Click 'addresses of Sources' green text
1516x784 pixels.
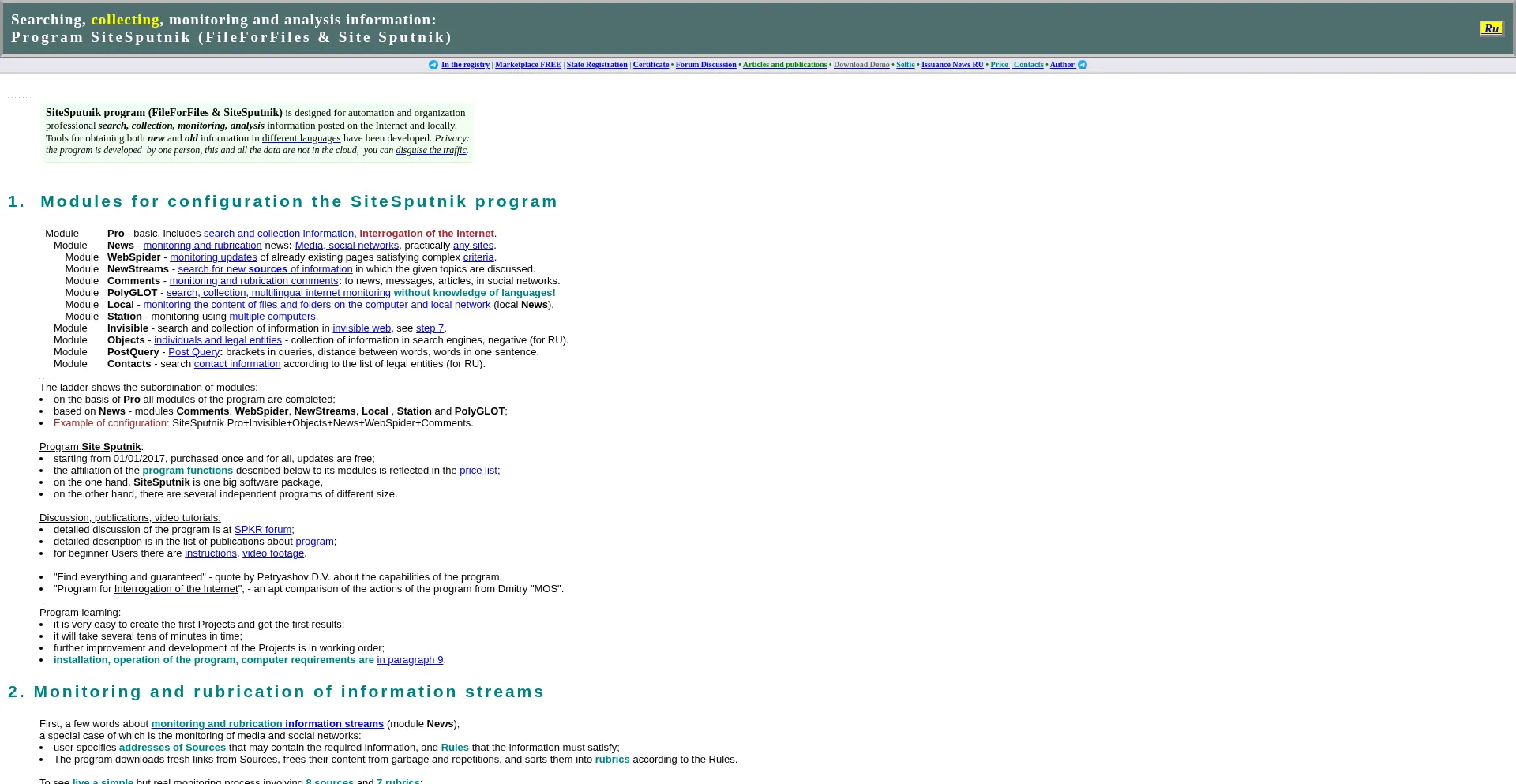[172, 748]
